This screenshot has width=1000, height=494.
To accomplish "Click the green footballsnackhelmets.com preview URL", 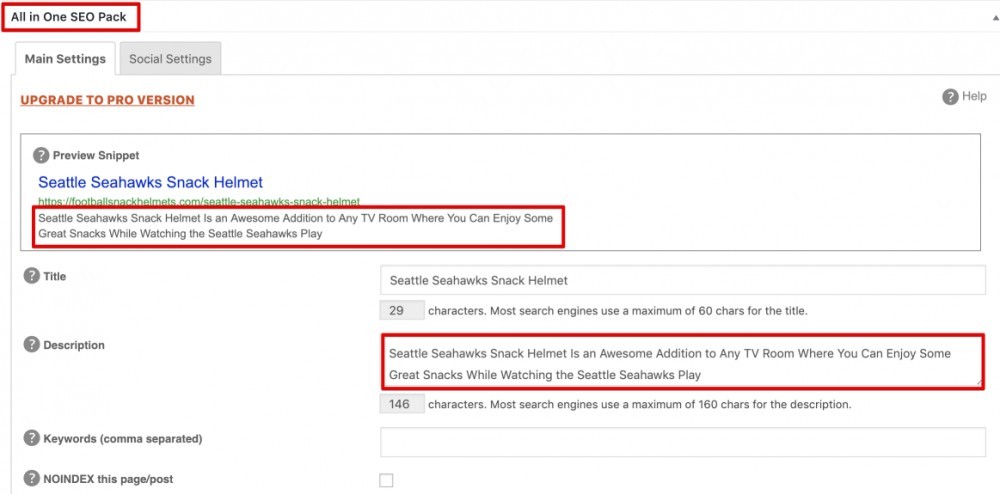I will pyautogui.click(x=199, y=201).
